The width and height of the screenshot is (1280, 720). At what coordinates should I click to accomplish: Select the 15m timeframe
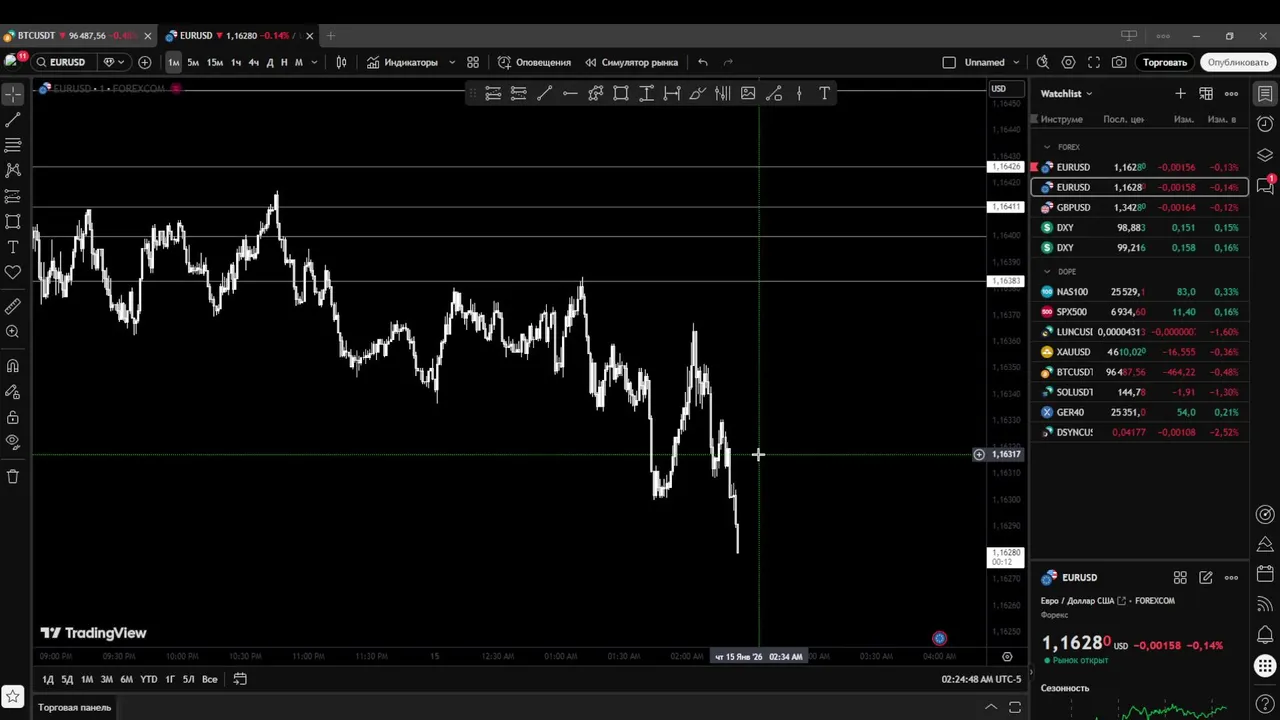click(214, 62)
